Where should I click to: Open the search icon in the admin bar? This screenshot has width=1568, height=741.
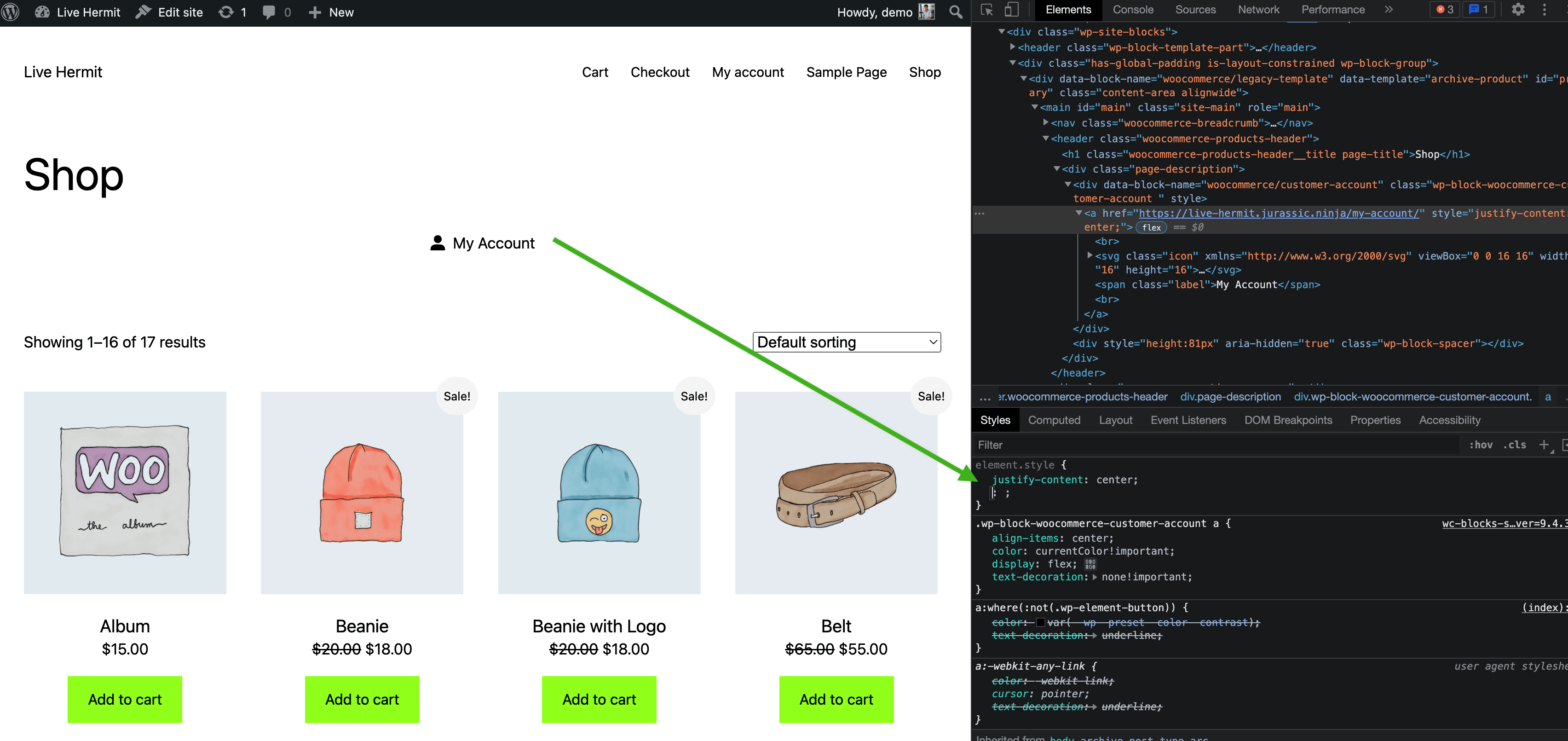pos(956,12)
